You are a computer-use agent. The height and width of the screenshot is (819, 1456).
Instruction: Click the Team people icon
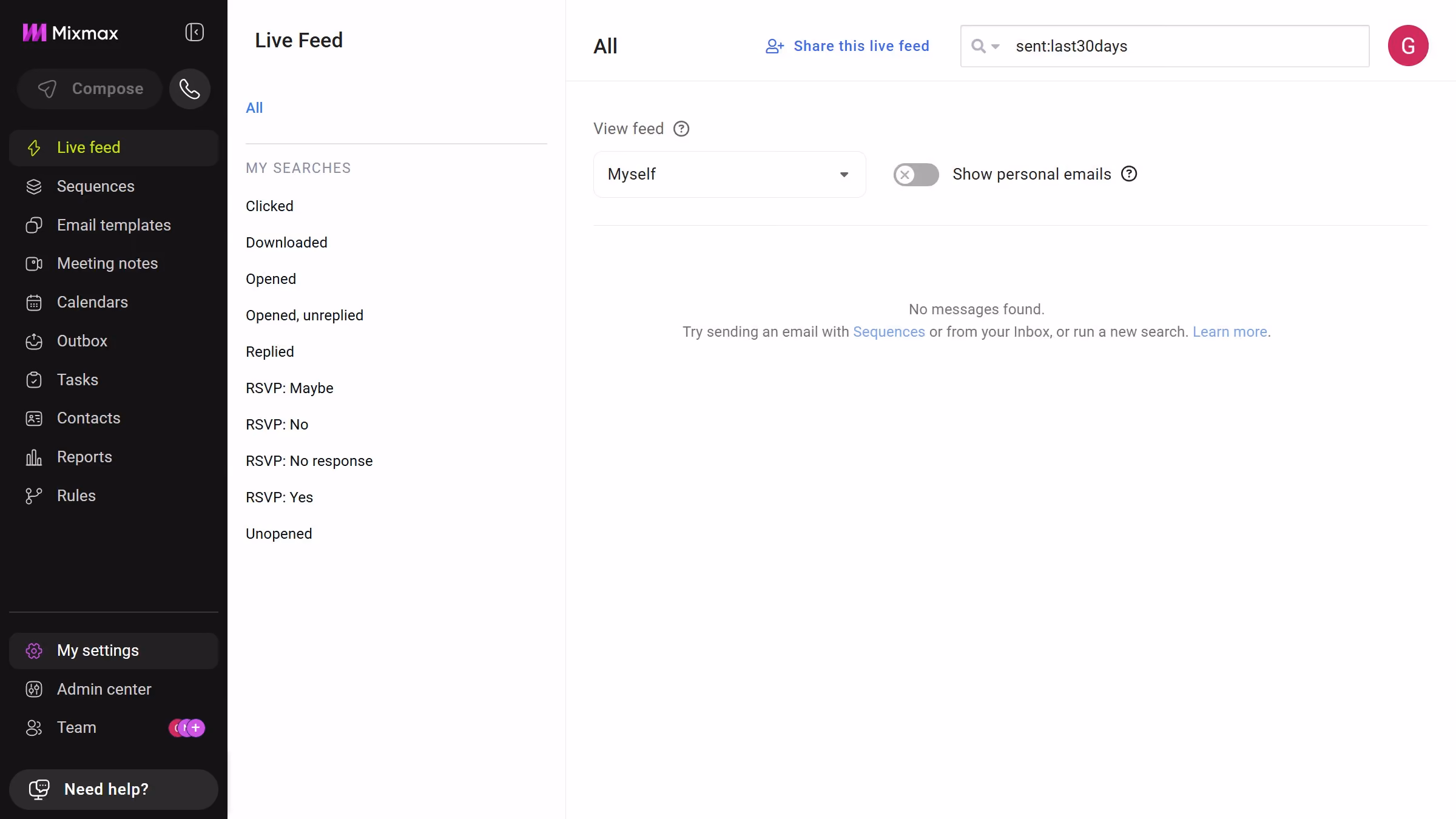(x=34, y=728)
